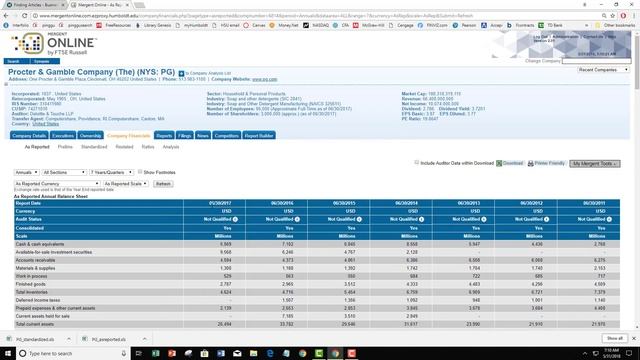
Task: Click Show all downloads button
Action: pos(615,338)
